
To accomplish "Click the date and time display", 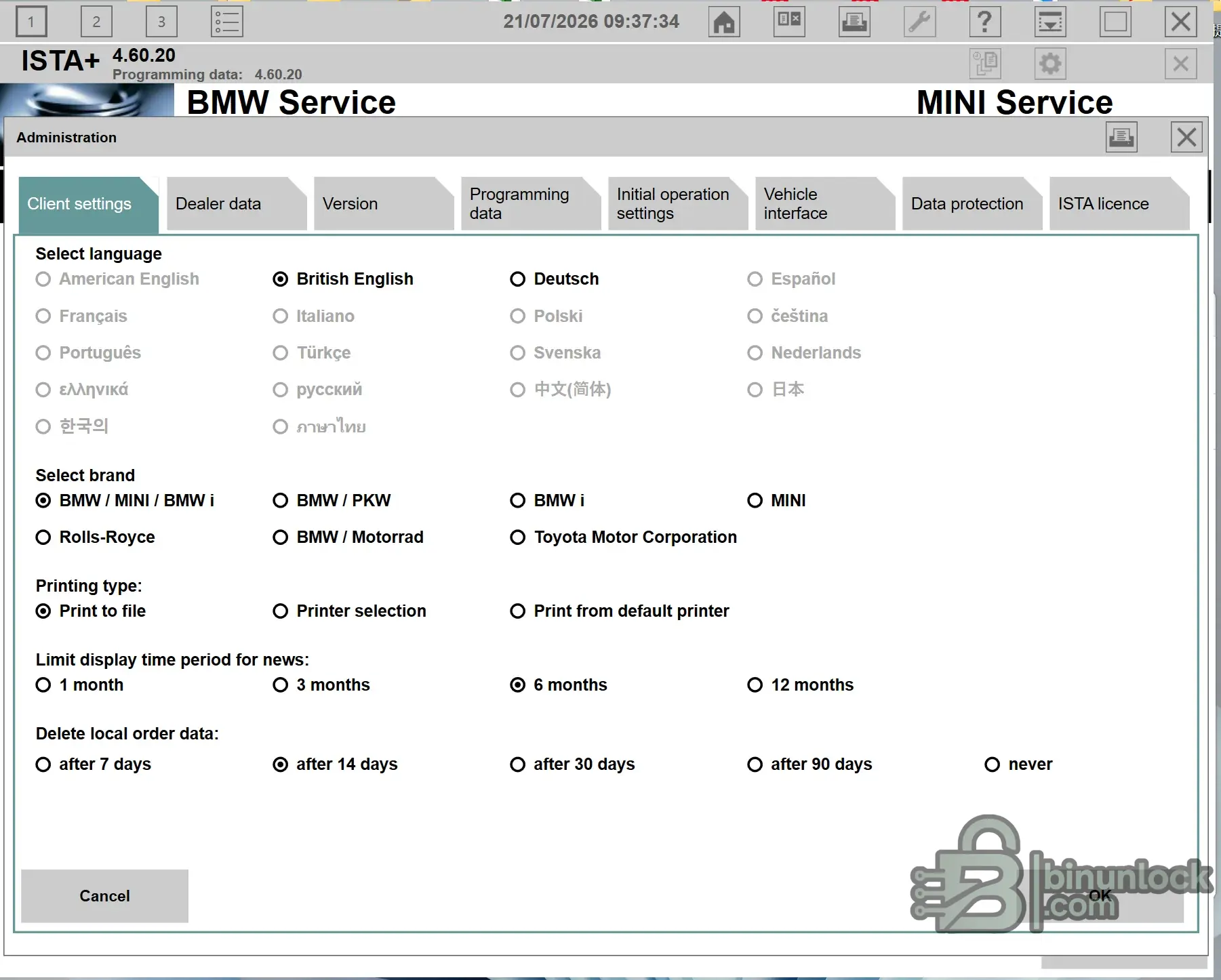I will pyautogui.click(x=591, y=22).
